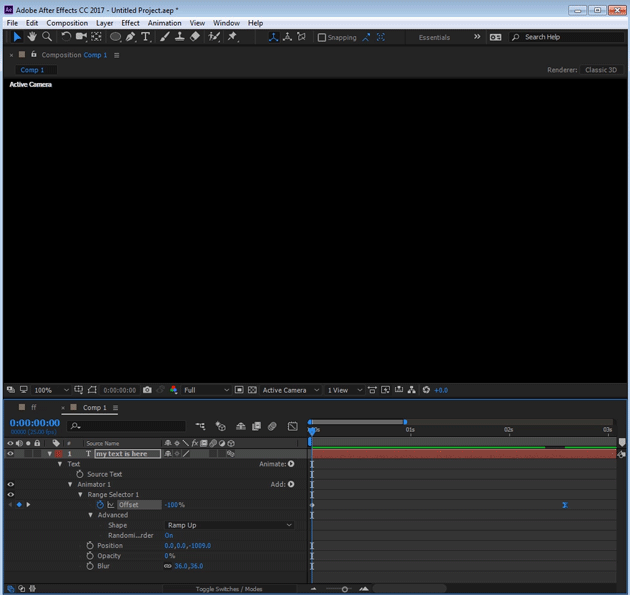Select the Ellipse shape tool
Screen dimensions: 630x595
tap(115, 37)
